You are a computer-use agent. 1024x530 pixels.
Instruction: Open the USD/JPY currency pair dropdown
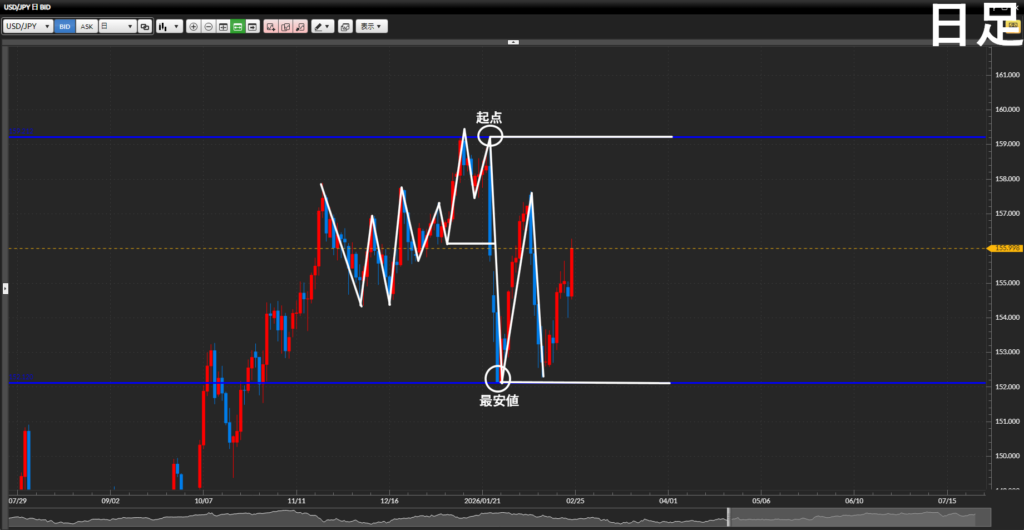pyautogui.click(x=28, y=26)
